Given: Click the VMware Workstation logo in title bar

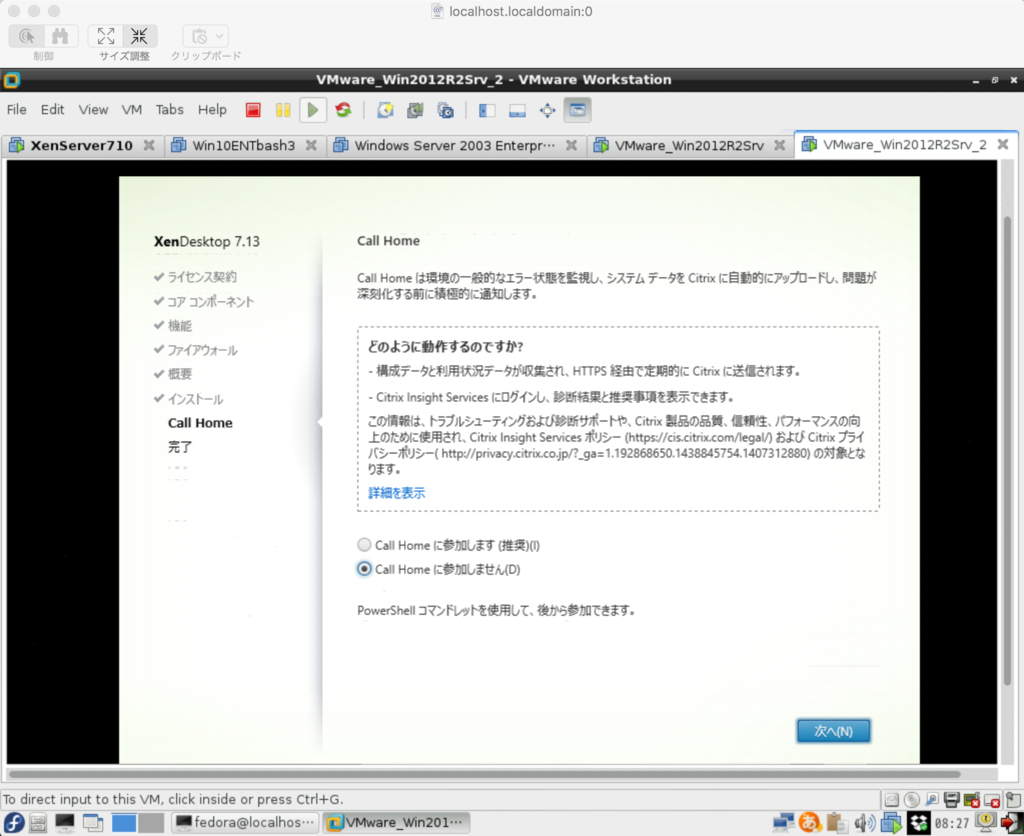Looking at the screenshot, I should click(x=12, y=80).
